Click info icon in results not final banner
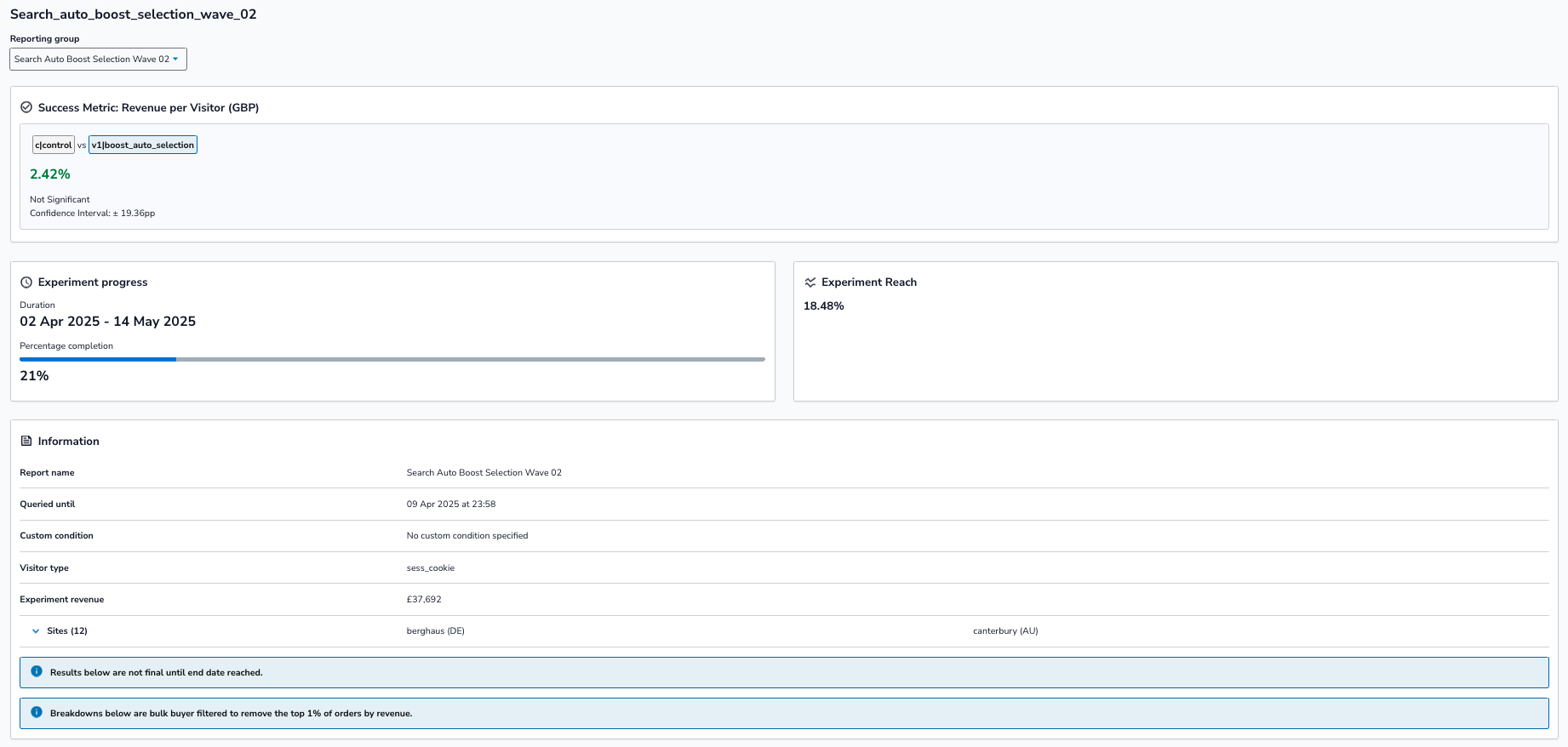 (x=37, y=671)
